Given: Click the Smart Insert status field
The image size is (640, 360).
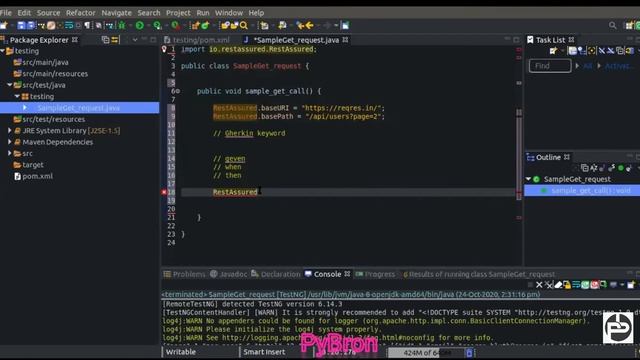Looking at the screenshot, I should point(264,352).
